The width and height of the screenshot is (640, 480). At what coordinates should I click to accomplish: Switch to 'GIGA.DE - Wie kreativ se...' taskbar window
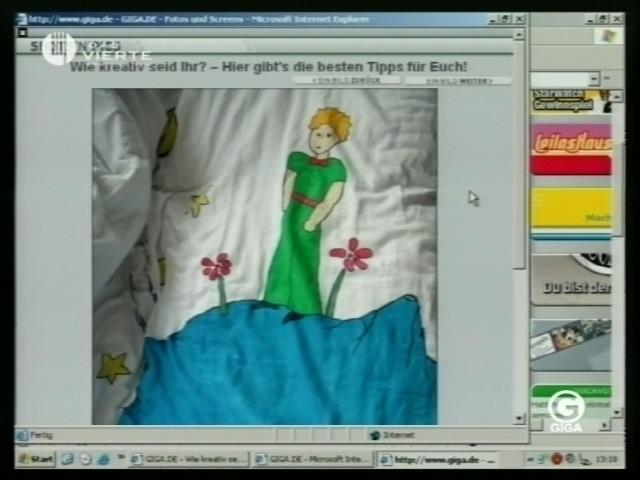click(x=187, y=459)
